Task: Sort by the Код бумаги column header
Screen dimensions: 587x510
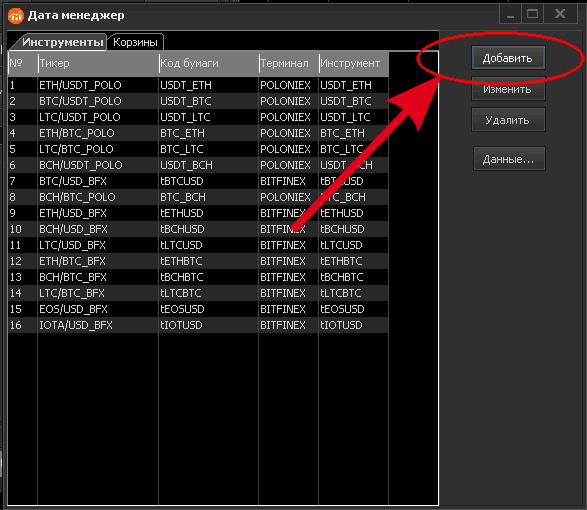Action: [209, 63]
